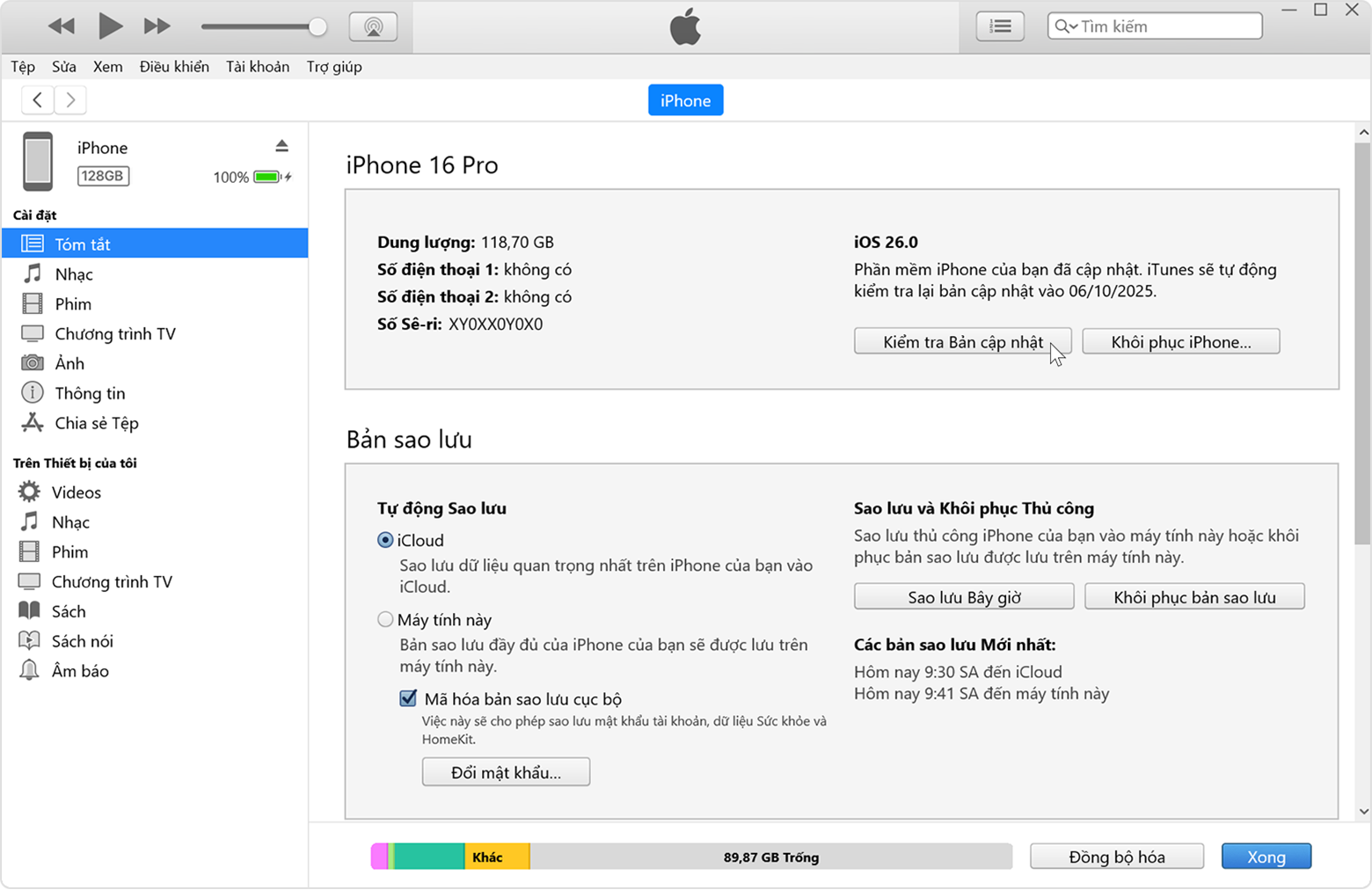Choose Máy tính này as backup destination
The width and height of the screenshot is (1372, 890).
pyautogui.click(x=385, y=619)
